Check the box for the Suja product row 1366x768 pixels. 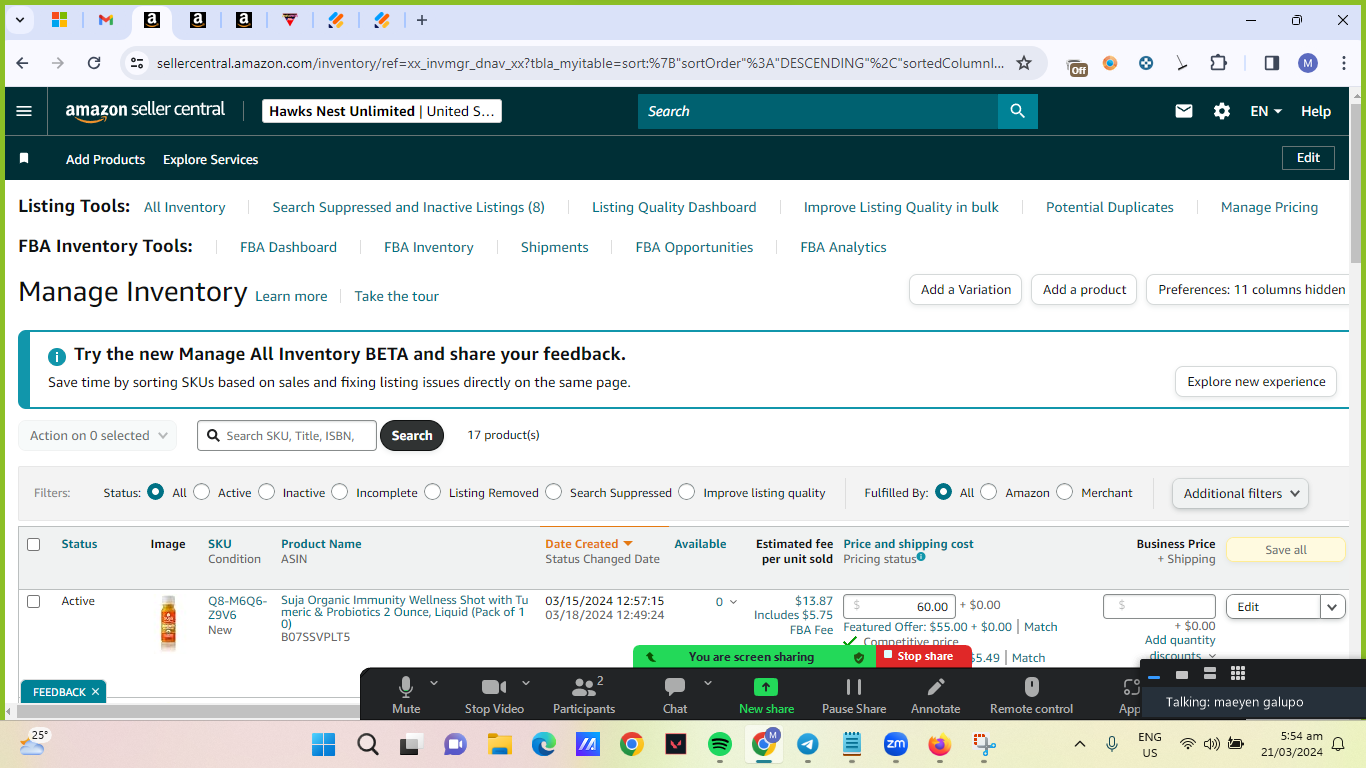[34, 602]
